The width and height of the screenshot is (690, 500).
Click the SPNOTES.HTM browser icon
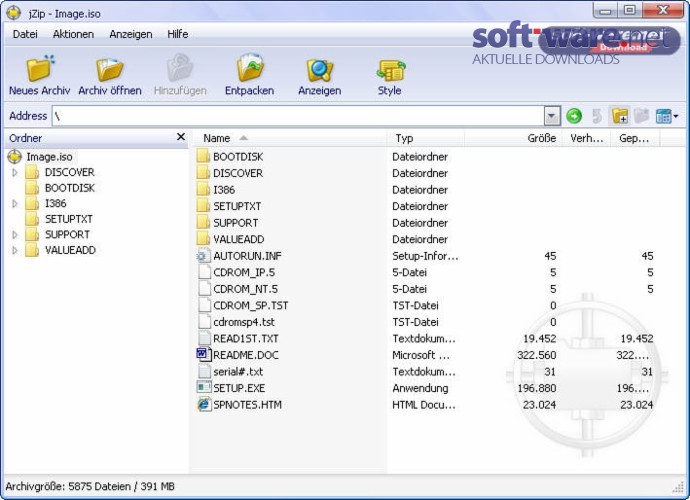point(203,404)
